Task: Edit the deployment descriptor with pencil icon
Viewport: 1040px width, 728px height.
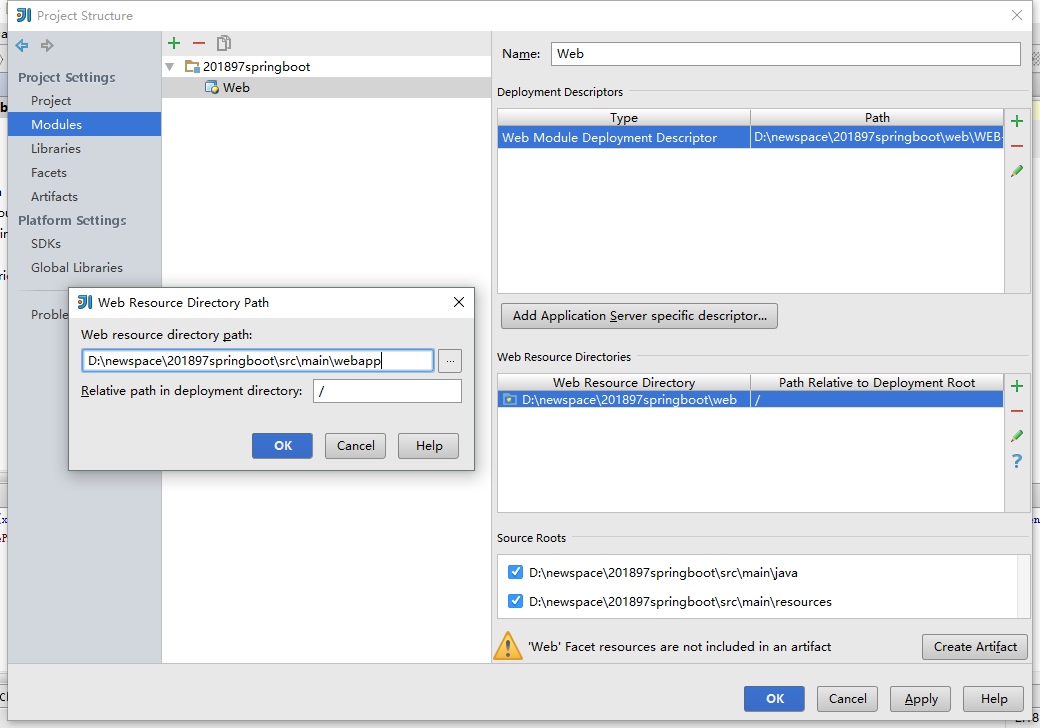Action: click(x=1017, y=171)
